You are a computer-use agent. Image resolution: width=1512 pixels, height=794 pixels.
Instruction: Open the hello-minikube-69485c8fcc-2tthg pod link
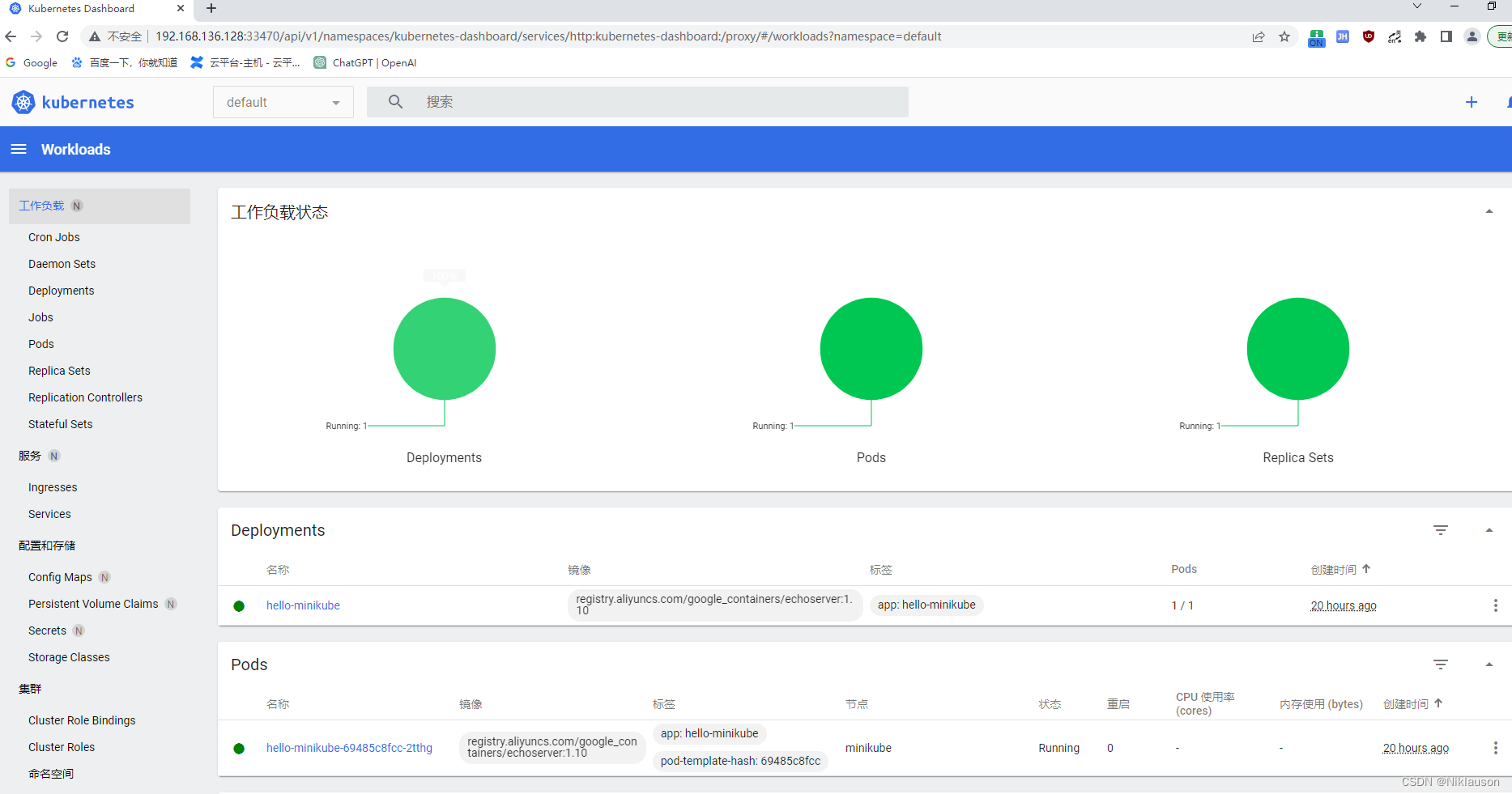(349, 748)
